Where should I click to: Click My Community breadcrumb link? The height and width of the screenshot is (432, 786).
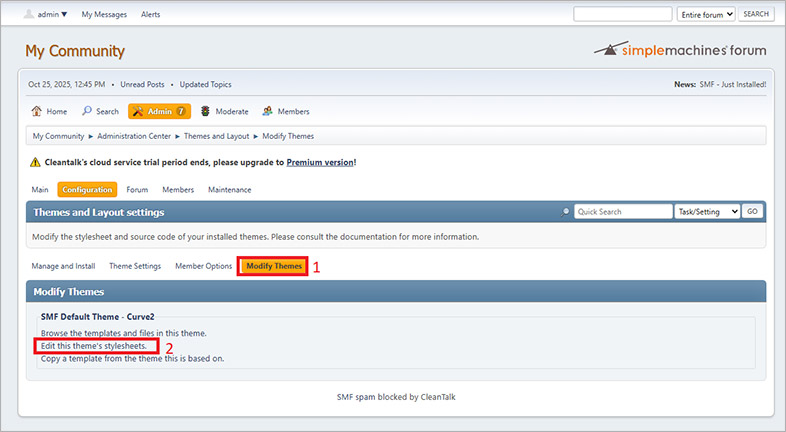pos(58,136)
